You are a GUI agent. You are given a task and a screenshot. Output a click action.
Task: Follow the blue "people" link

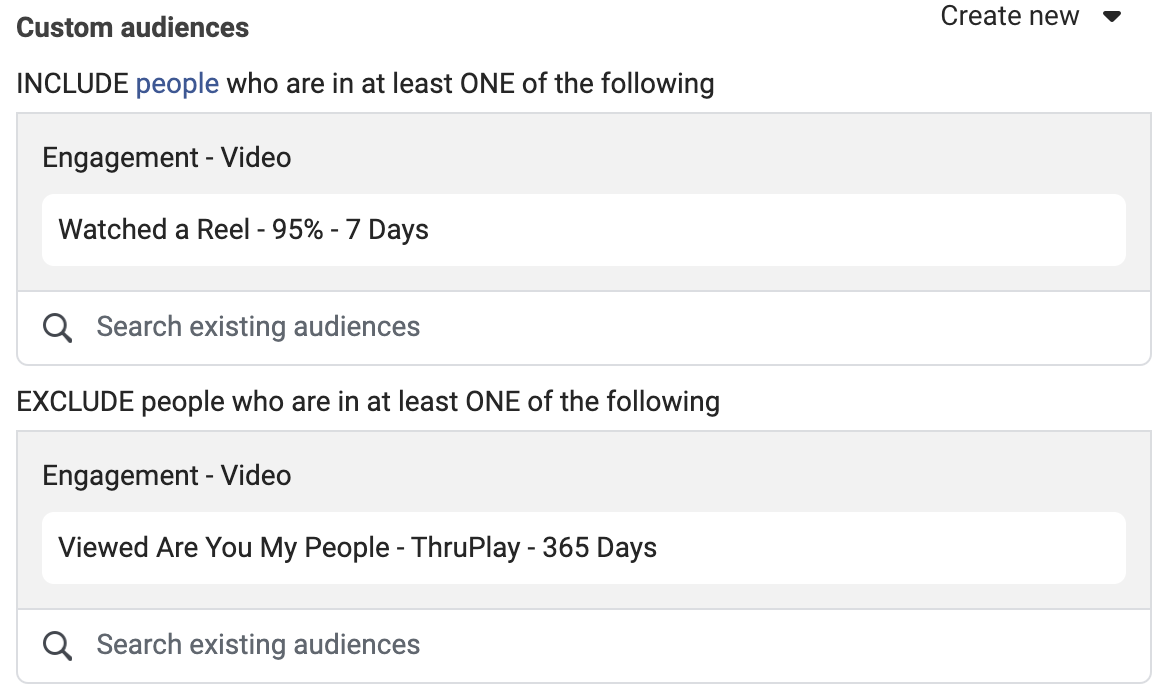(177, 84)
